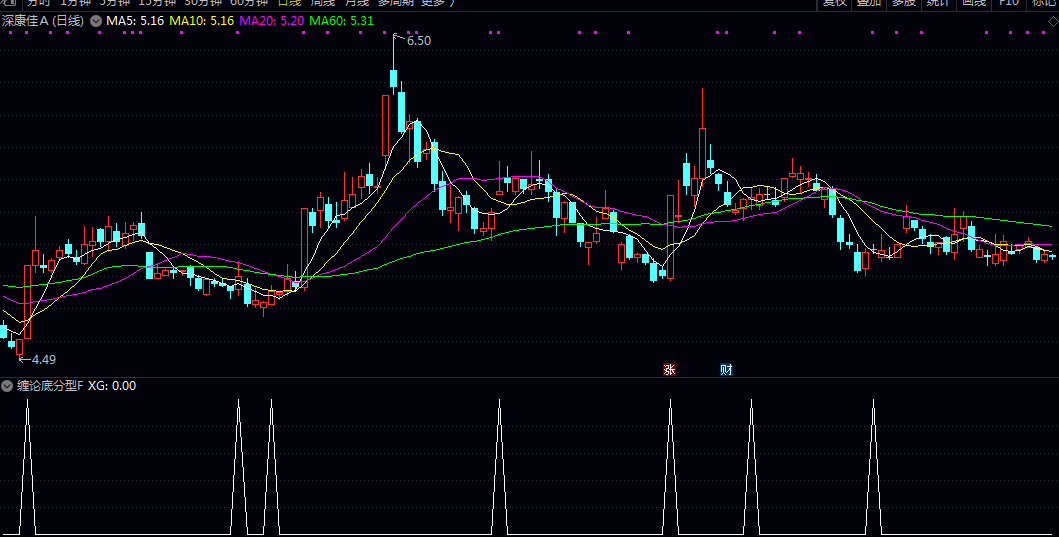Click the red 涨 event marker
This screenshot has width=1059, height=537.
pos(669,369)
